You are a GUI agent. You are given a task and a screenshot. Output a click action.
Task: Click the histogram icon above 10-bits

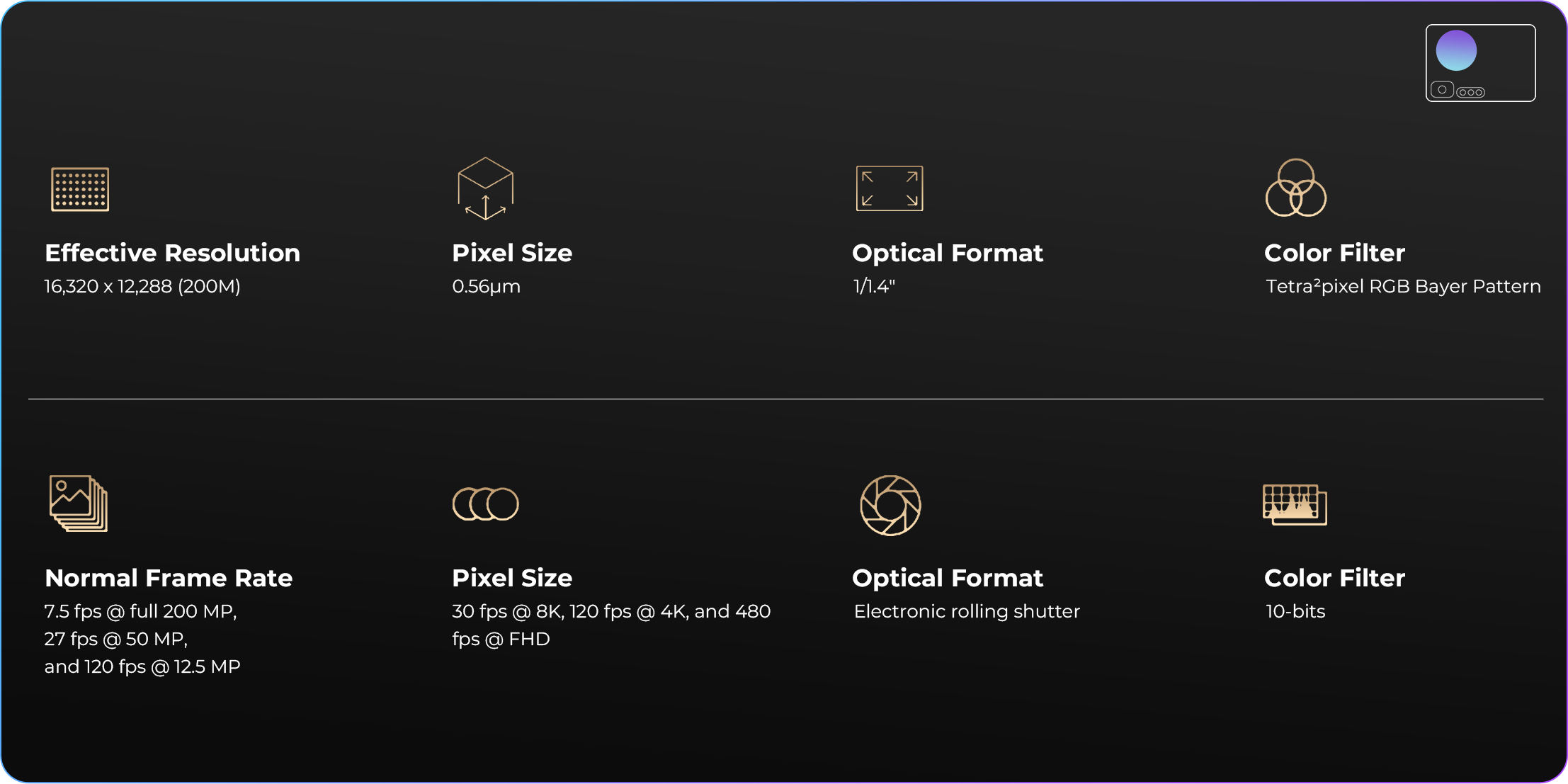(1295, 505)
